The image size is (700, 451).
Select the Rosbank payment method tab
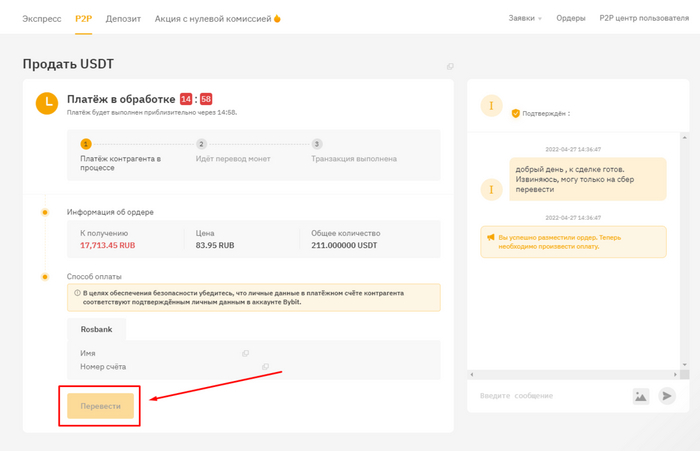coord(96,328)
